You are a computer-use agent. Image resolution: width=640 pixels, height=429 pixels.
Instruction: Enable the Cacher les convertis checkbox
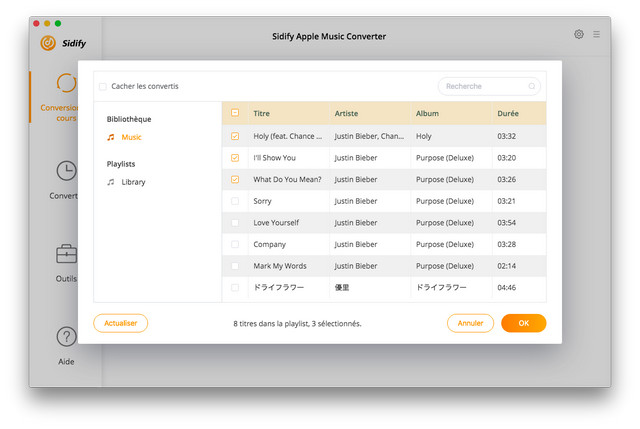pyautogui.click(x=103, y=86)
